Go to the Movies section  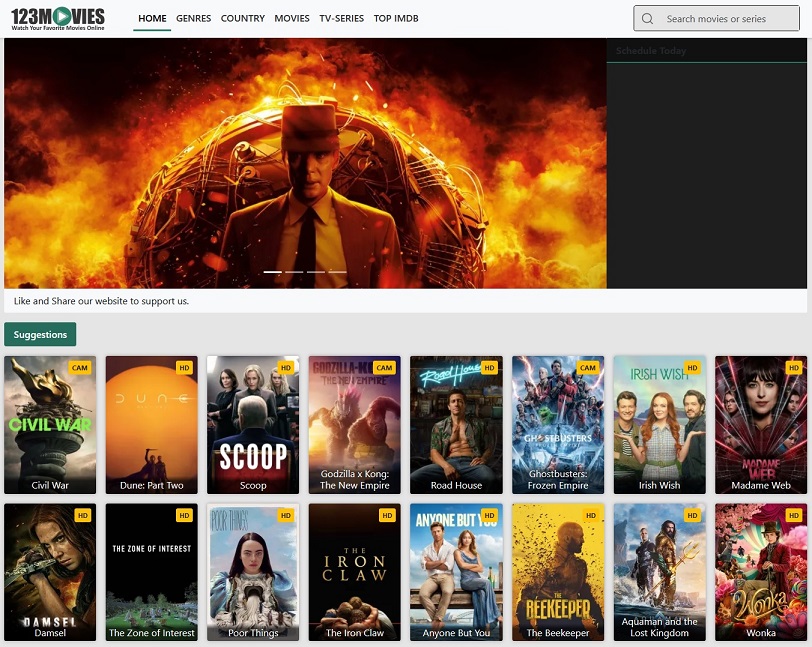[x=292, y=18]
